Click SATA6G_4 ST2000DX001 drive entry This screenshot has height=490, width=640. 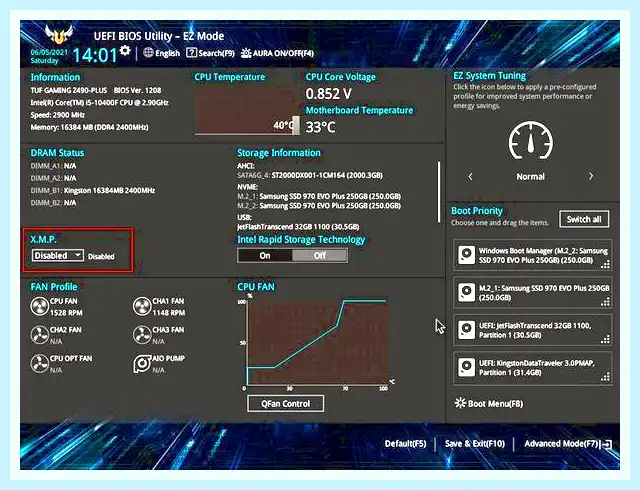[x=310, y=175]
